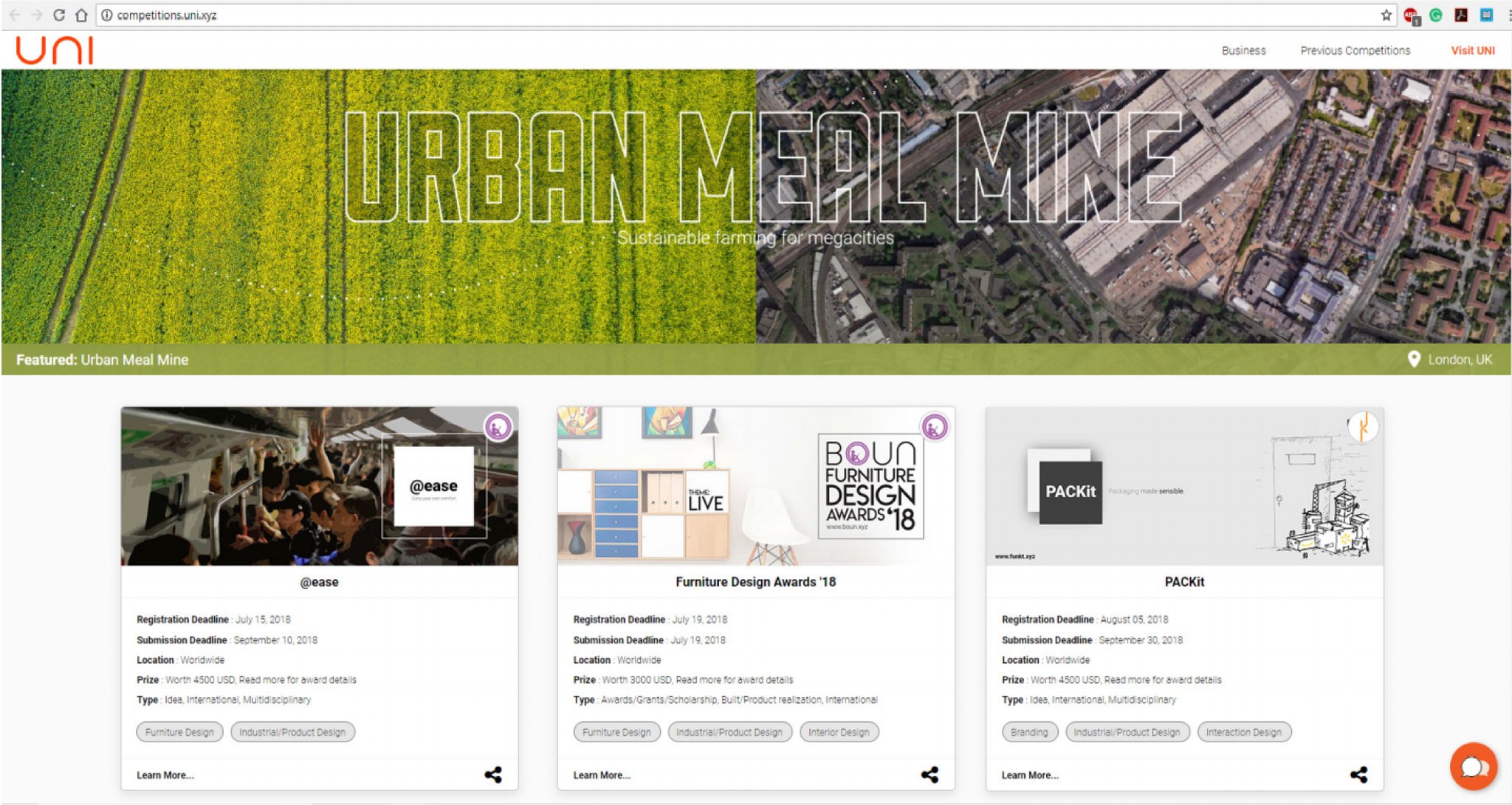1512x805 pixels.
Task: Click the browser back arrow
Action: tap(15, 15)
